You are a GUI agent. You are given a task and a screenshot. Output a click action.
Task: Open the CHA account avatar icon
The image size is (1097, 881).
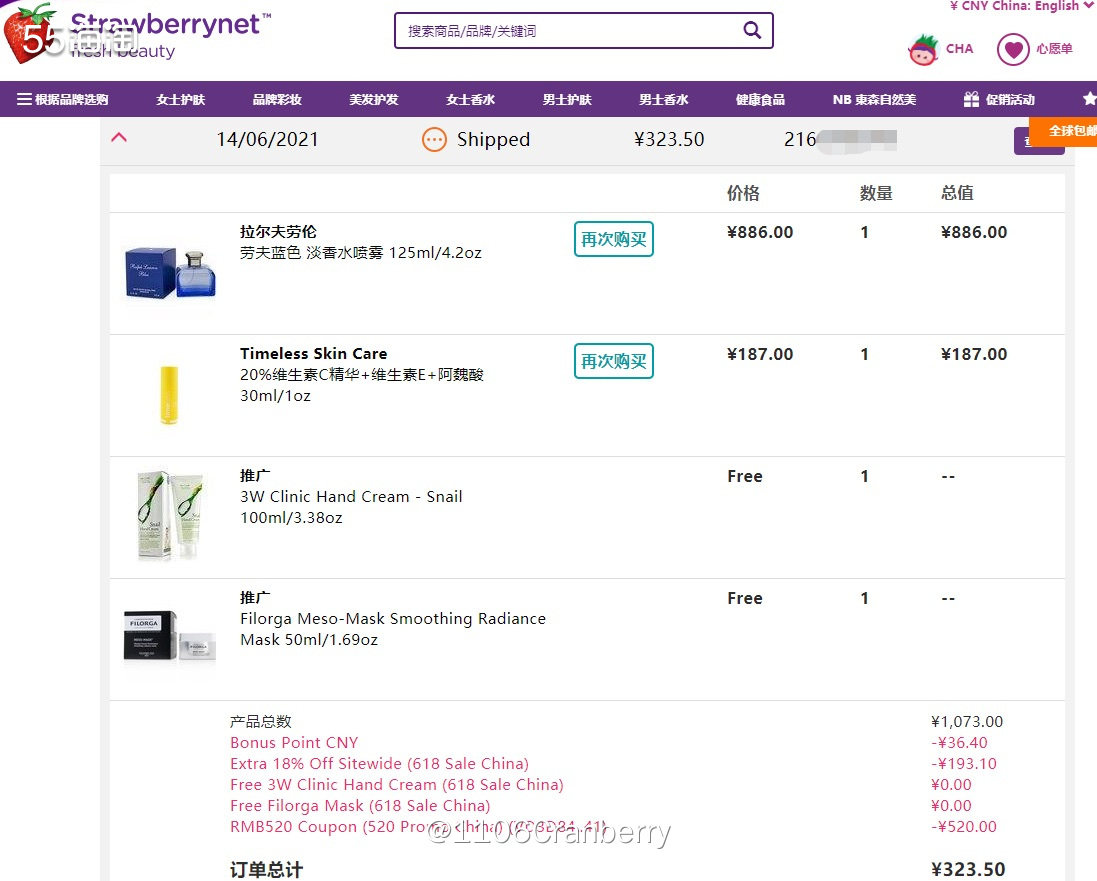(923, 50)
